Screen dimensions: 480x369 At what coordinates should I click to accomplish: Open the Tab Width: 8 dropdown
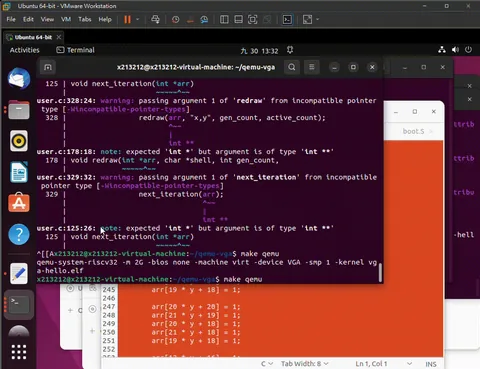coord(305,364)
